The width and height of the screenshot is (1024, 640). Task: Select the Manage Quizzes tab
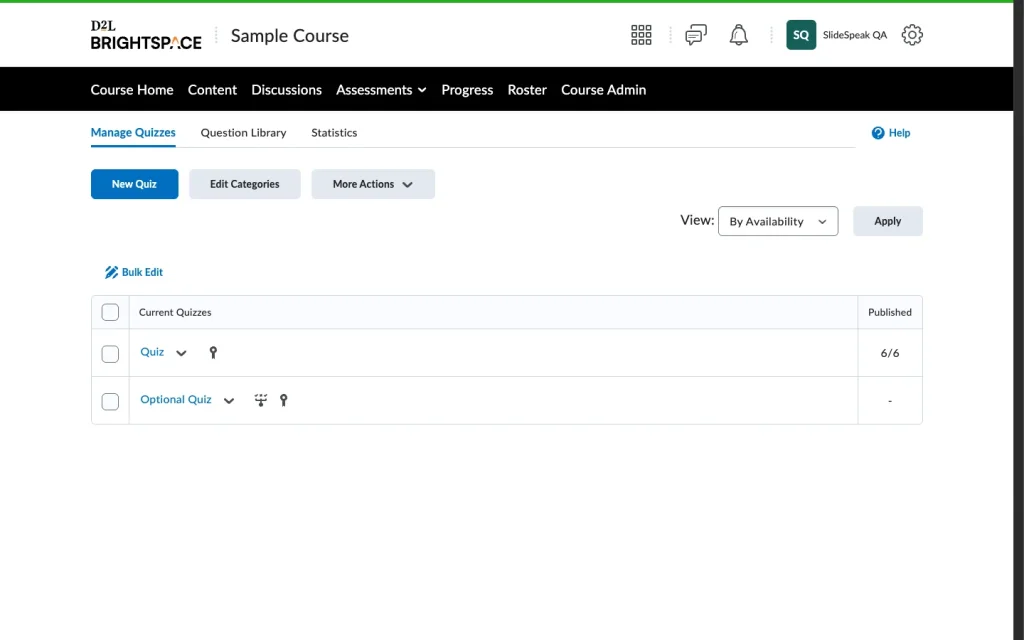[133, 133]
